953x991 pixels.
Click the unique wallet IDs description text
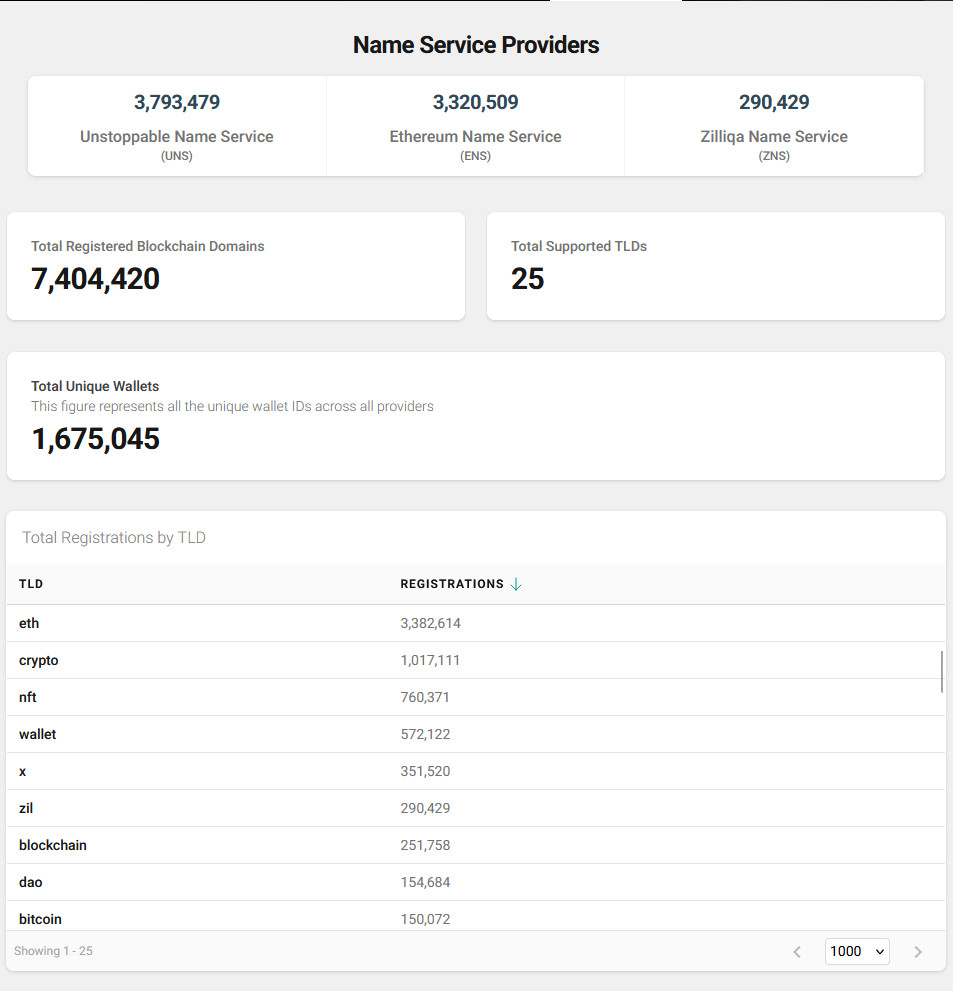click(x=233, y=406)
